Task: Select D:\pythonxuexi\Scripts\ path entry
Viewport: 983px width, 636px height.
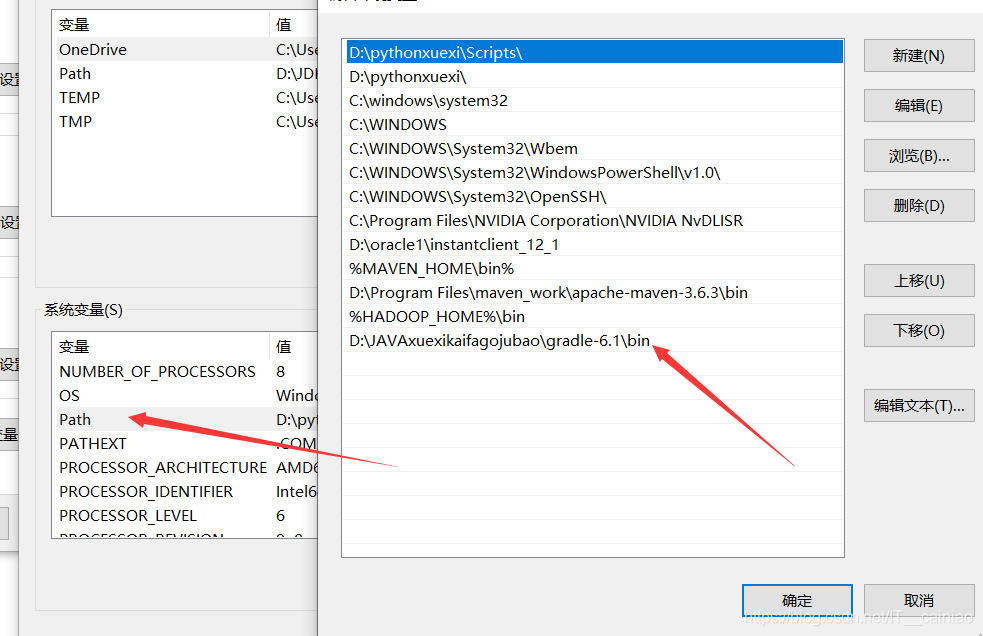Action: coord(594,53)
